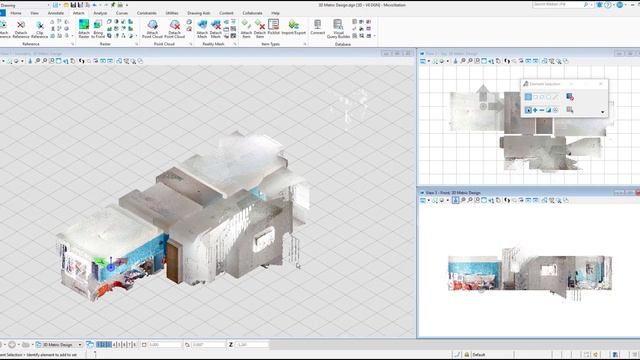Click the Save icon in quick access toolbar

pos(73,5)
